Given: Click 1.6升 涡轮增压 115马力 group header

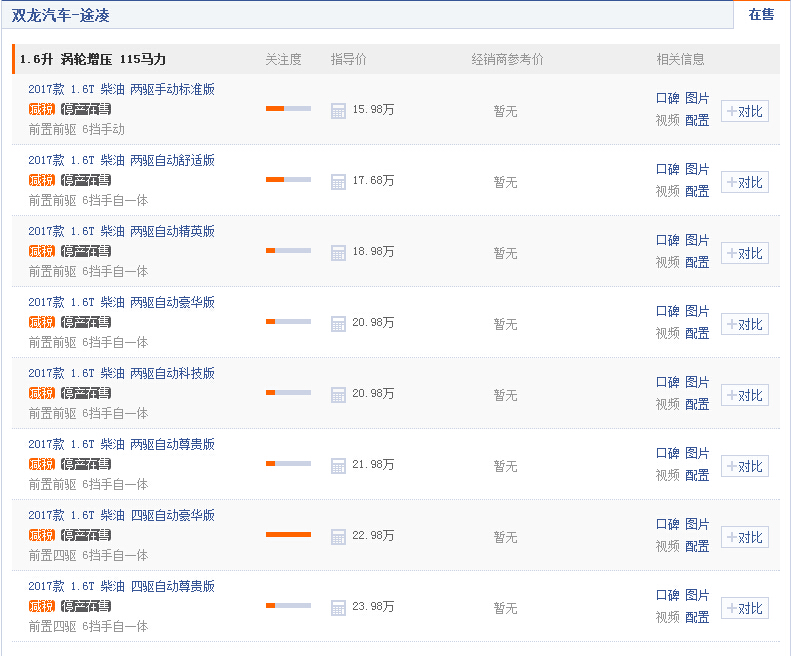Looking at the screenshot, I should [93, 60].
